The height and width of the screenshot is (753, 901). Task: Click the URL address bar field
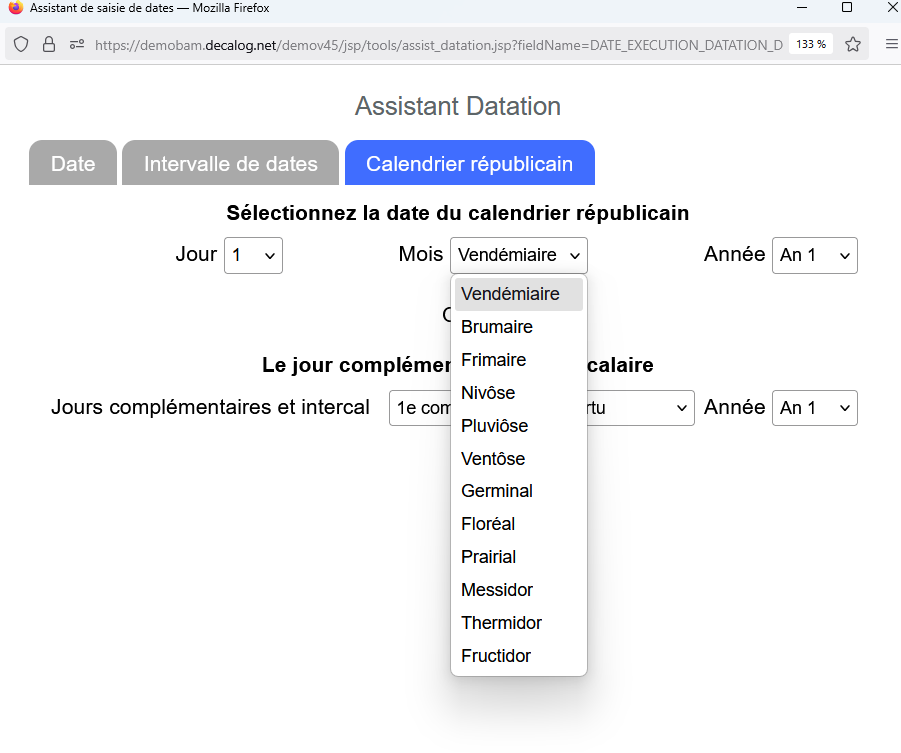point(438,44)
